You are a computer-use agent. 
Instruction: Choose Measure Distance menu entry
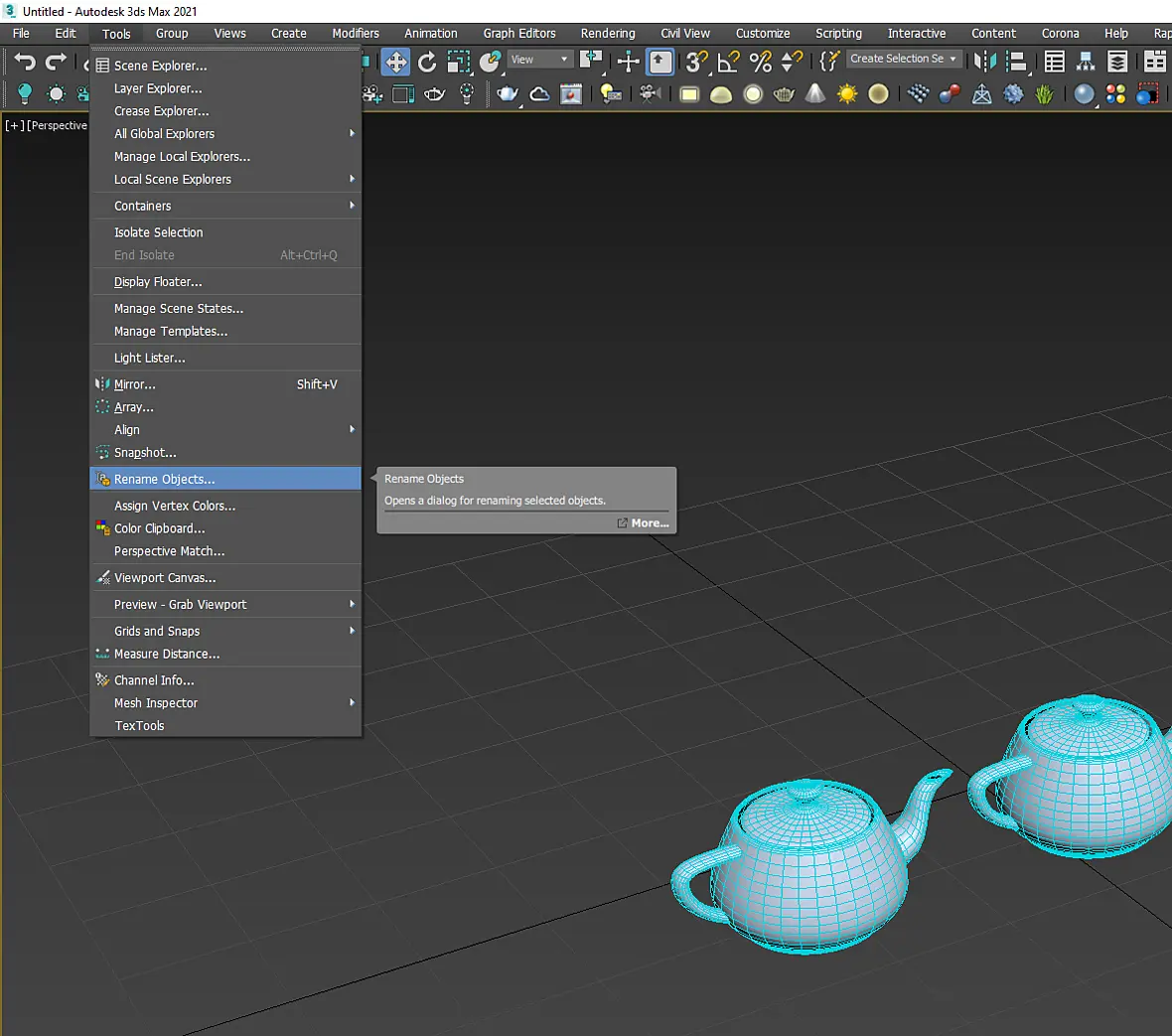(225, 654)
